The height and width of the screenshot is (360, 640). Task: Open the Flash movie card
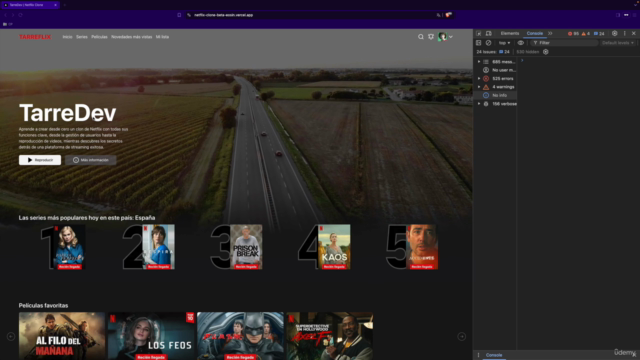point(240,336)
